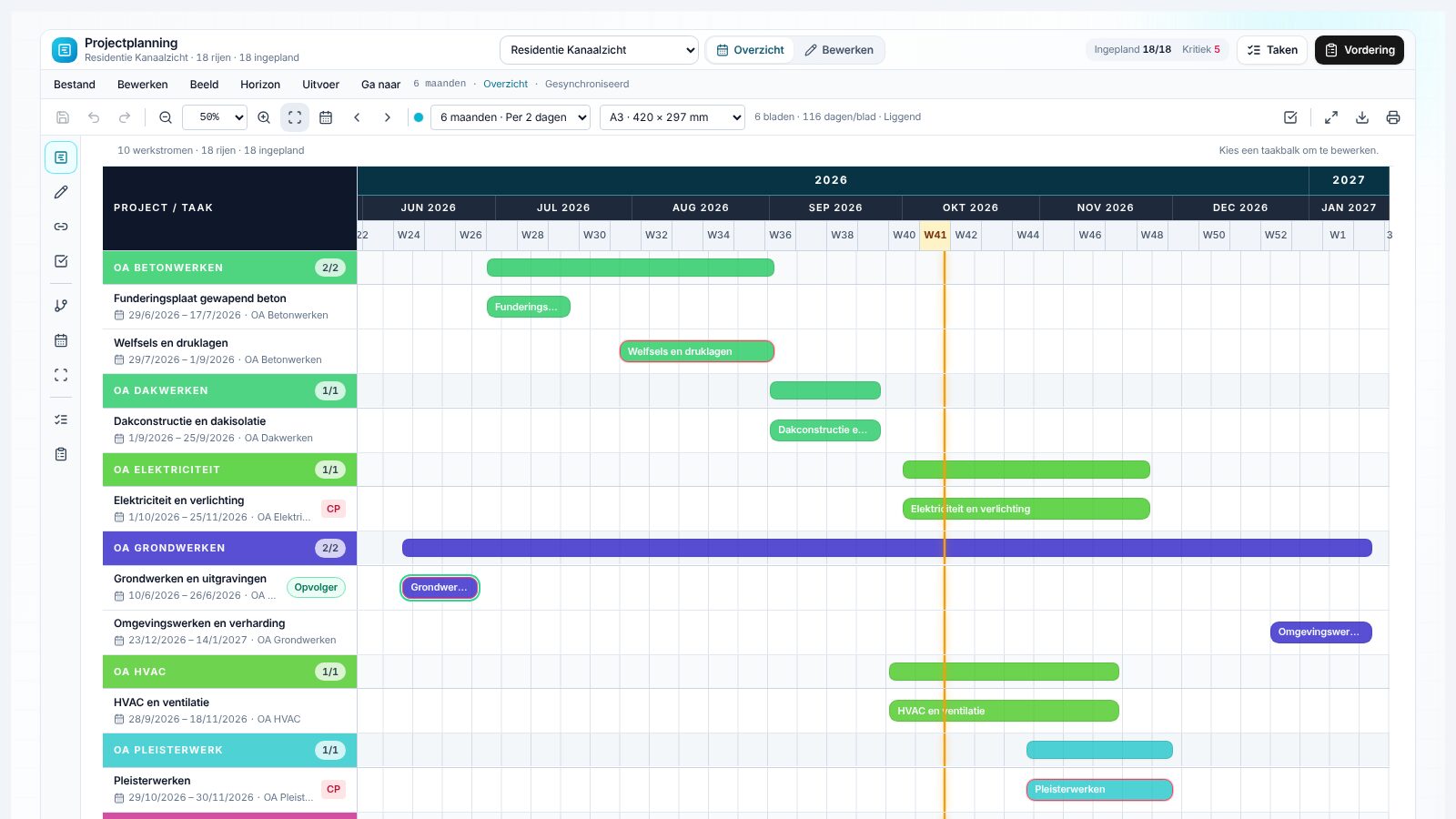The width and height of the screenshot is (1456, 819).
Task: Click the Kritiek 5 indicator
Action: (1201, 50)
